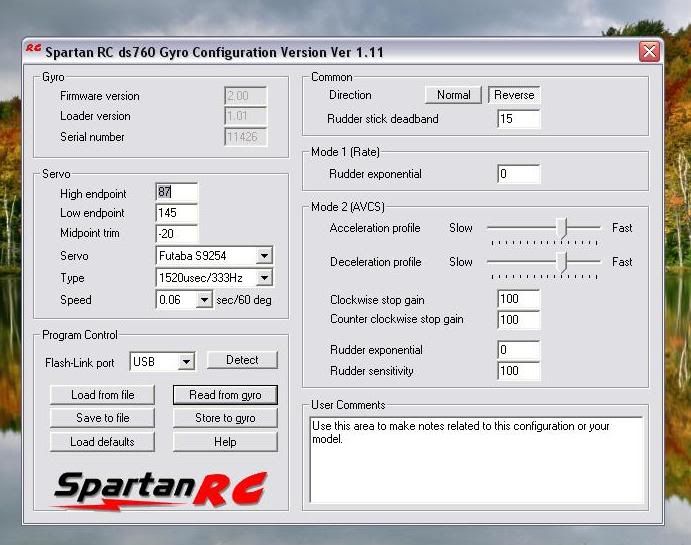Click inside the User Comments text area
This screenshot has width=691, height=545.
475,460
